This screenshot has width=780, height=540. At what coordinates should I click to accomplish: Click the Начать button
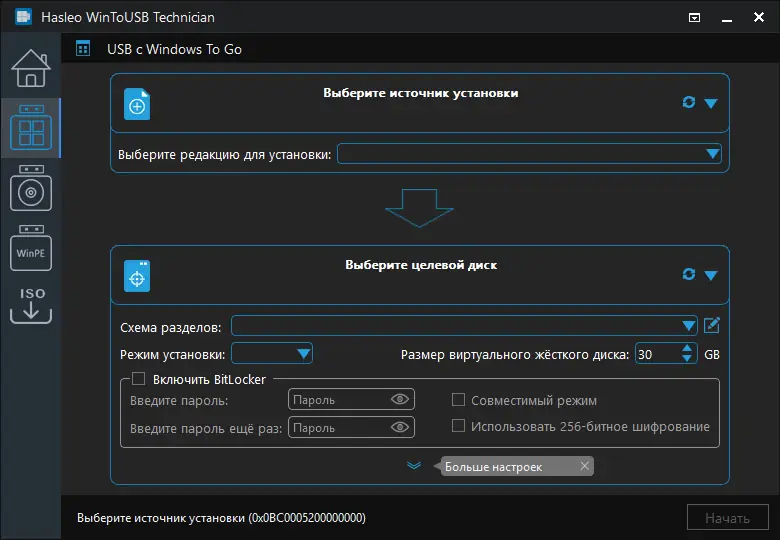[727, 518]
